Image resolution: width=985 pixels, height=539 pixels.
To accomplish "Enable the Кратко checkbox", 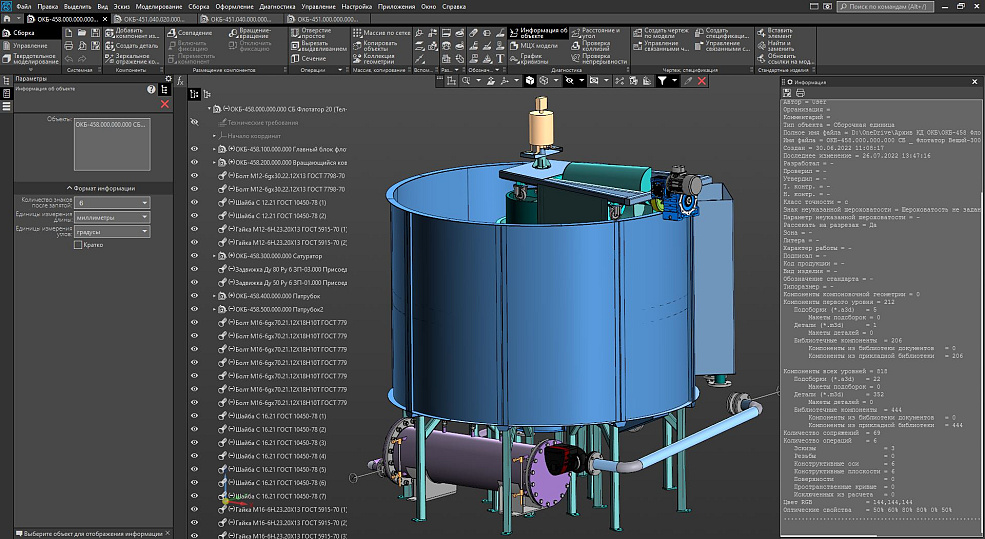I will pos(79,245).
